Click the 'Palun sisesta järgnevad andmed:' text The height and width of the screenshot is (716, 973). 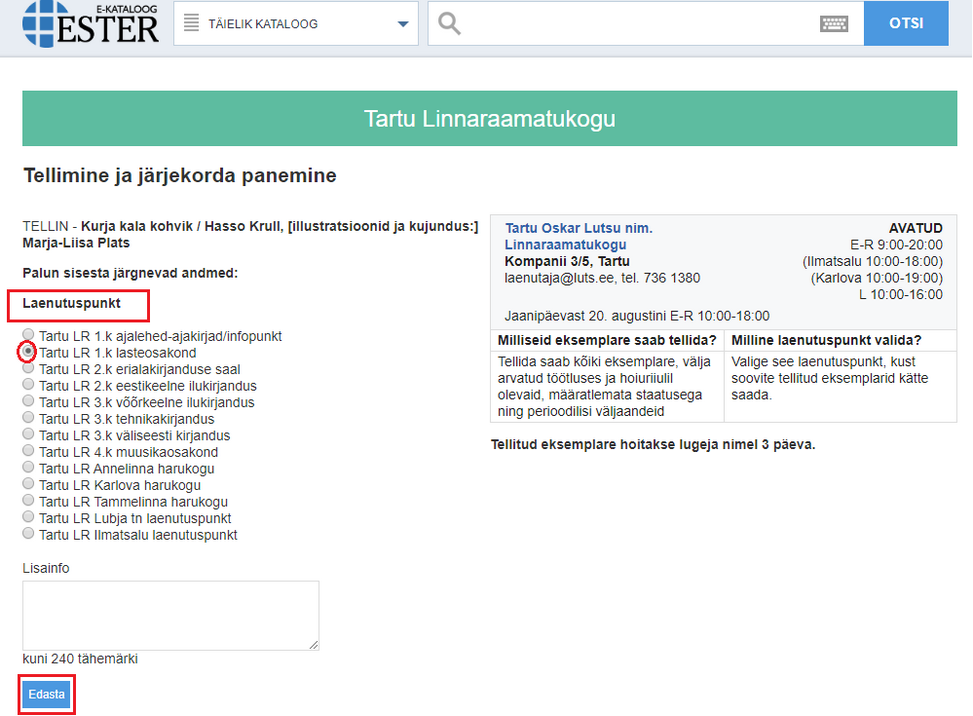[130, 273]
